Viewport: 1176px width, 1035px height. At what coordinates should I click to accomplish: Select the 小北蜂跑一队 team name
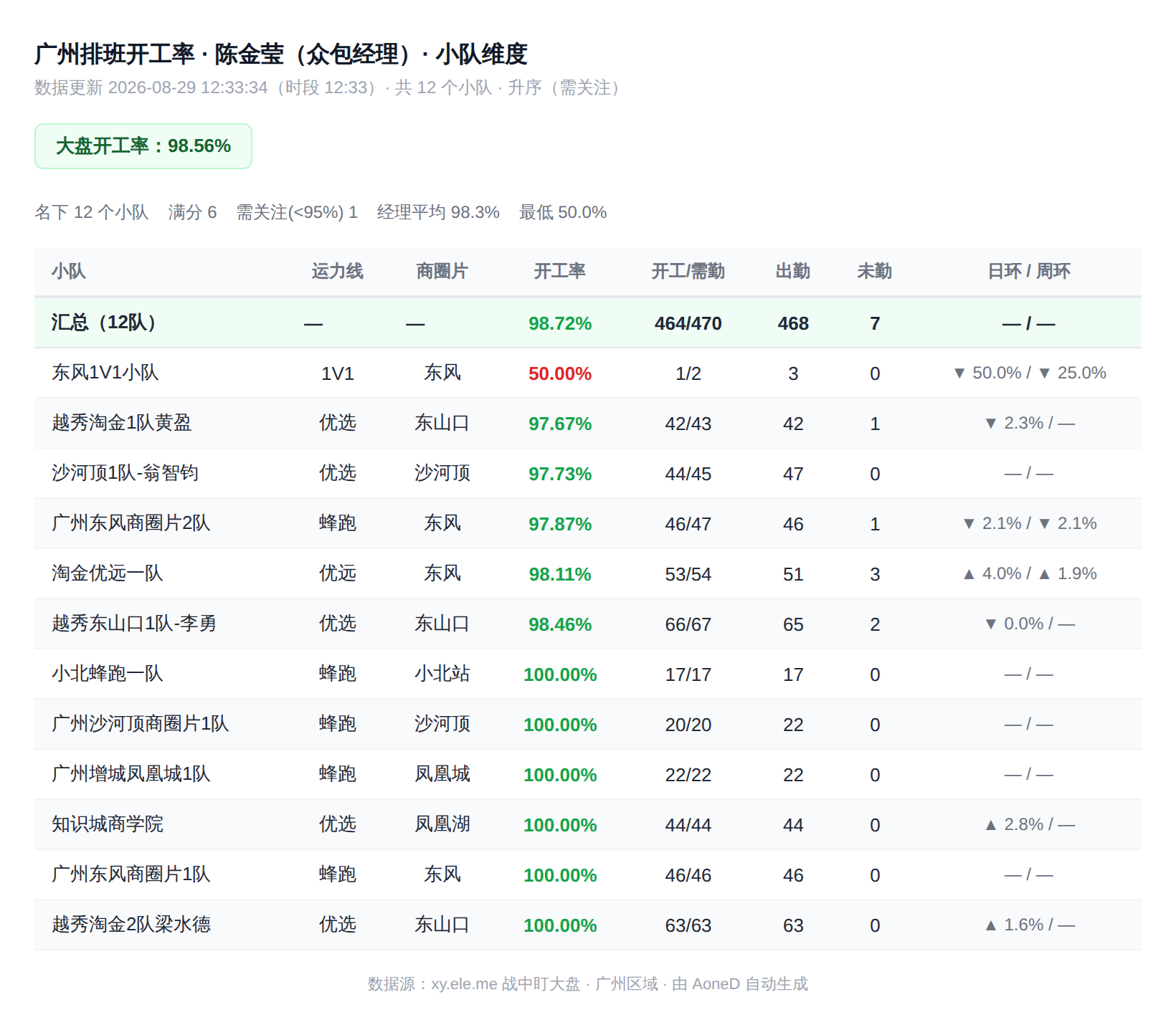pos(108,674)
